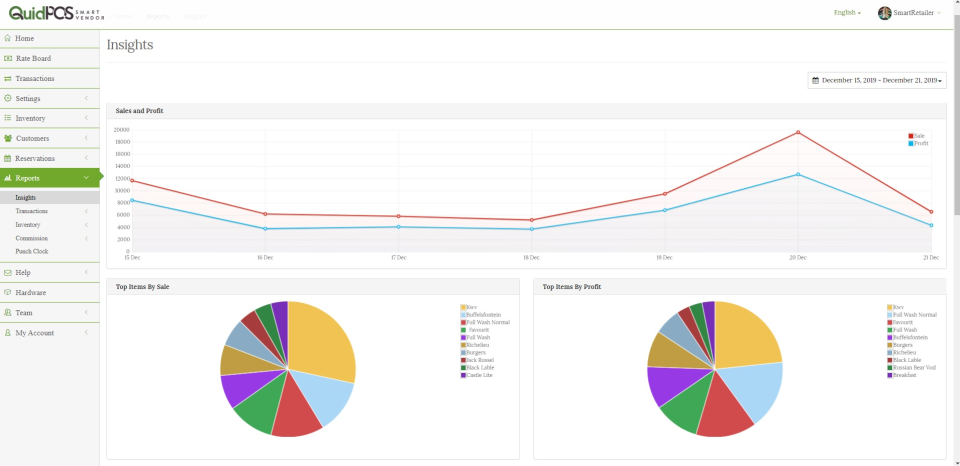Image resolution: width=960 pixels, height=466 pixels.
Task: Click the QuidPOS Smart Vendor logo
Action: [x=56, y=13]
